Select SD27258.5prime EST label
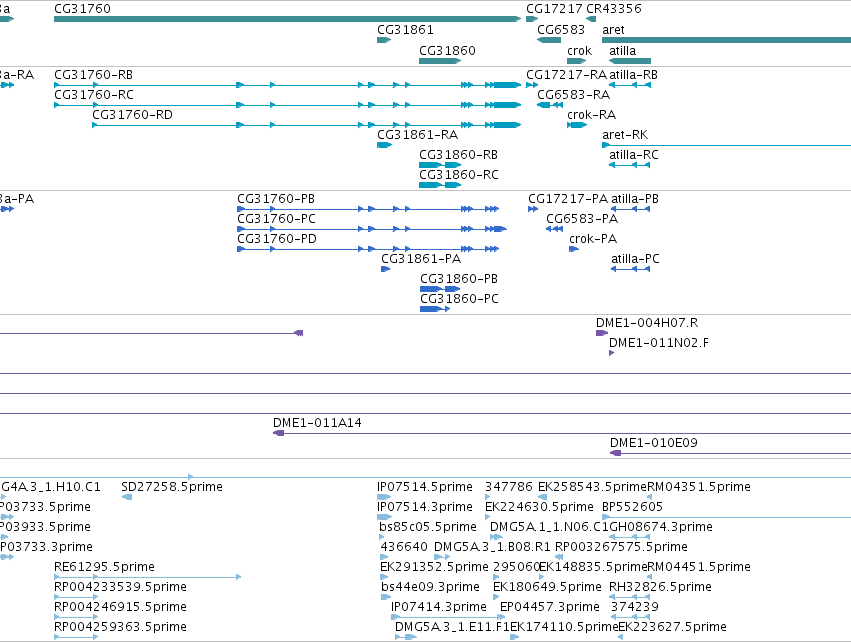The image size is (851, 642). (172, 487)
